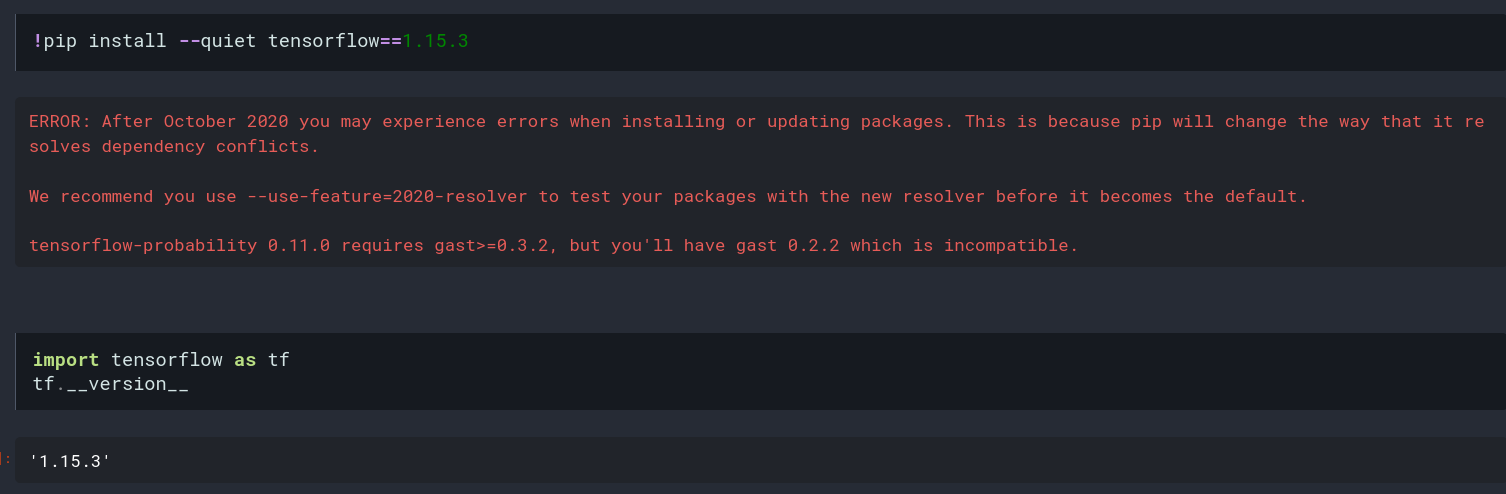Screen dimensions: 1506x494
Task: Click the red 'ERROR:' label in output
Action: [x=60, y=122]
